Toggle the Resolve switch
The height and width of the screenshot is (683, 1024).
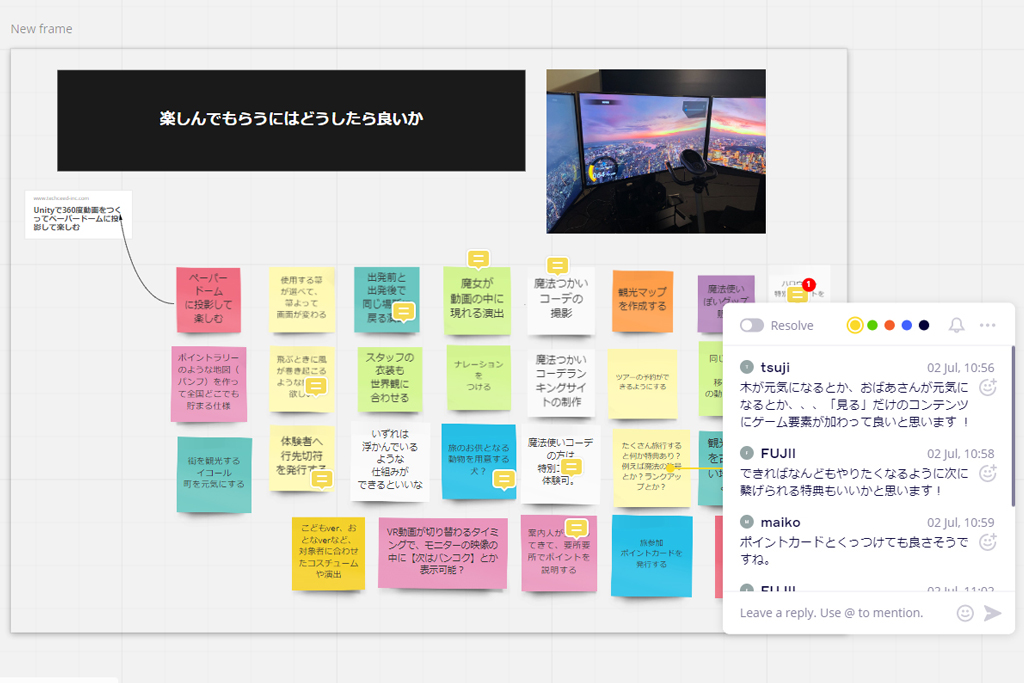[752, 325]
